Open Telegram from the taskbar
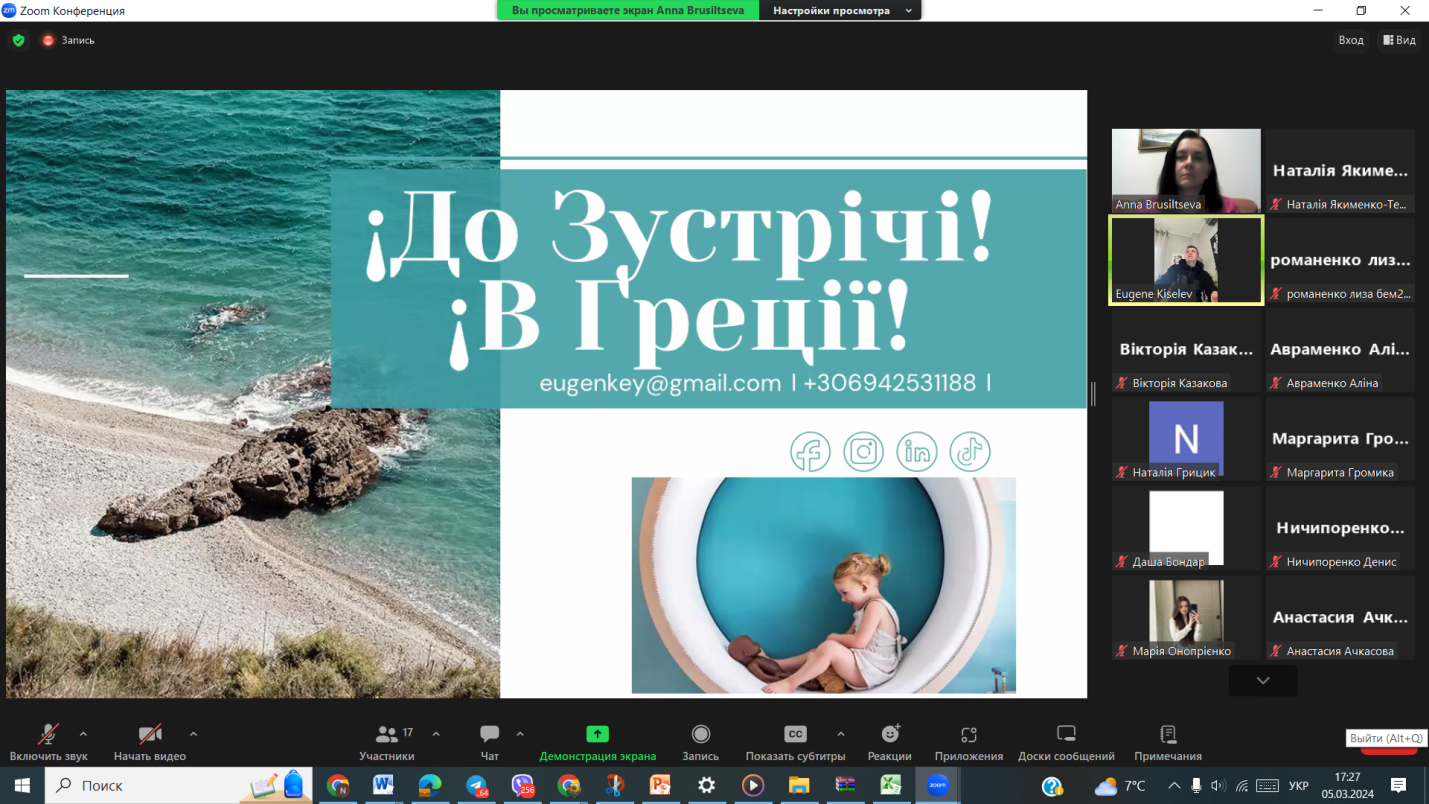This screenshot has width=1429, height=804. [x=477, y=786]
